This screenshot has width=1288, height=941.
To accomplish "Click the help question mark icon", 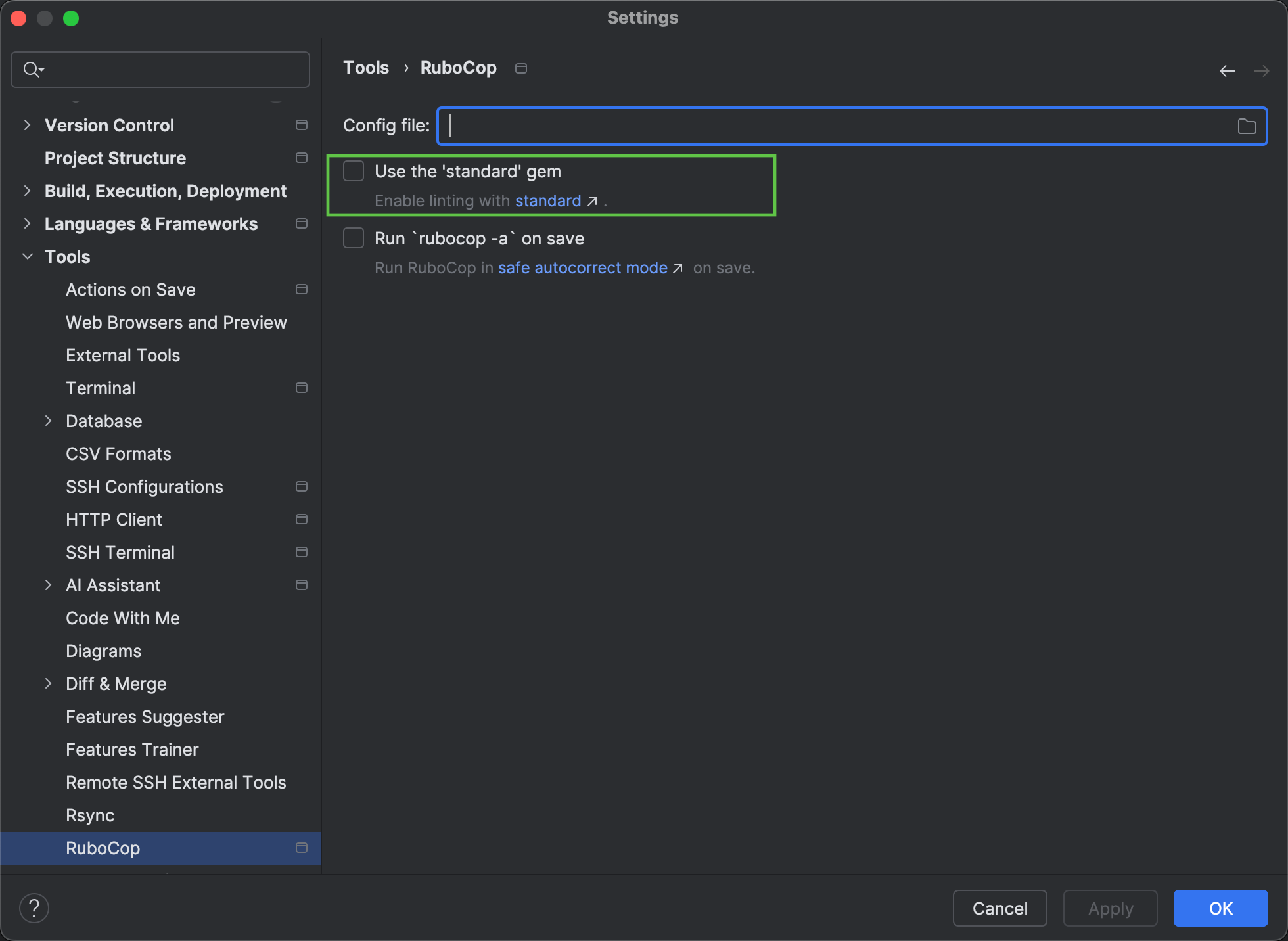I will pyautogui.click(x=34, y=908).
